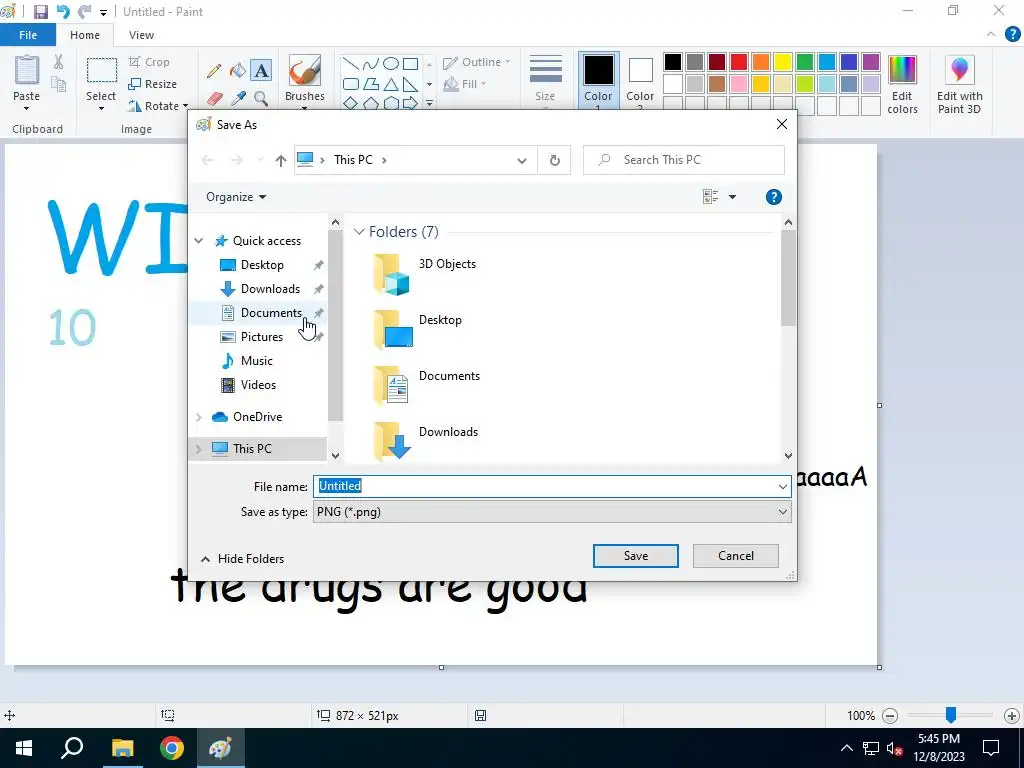Click the Redo arrow in title bar
Viewport: 1024px width, 768px height.
pyautogui.click(x=84, y=12)
